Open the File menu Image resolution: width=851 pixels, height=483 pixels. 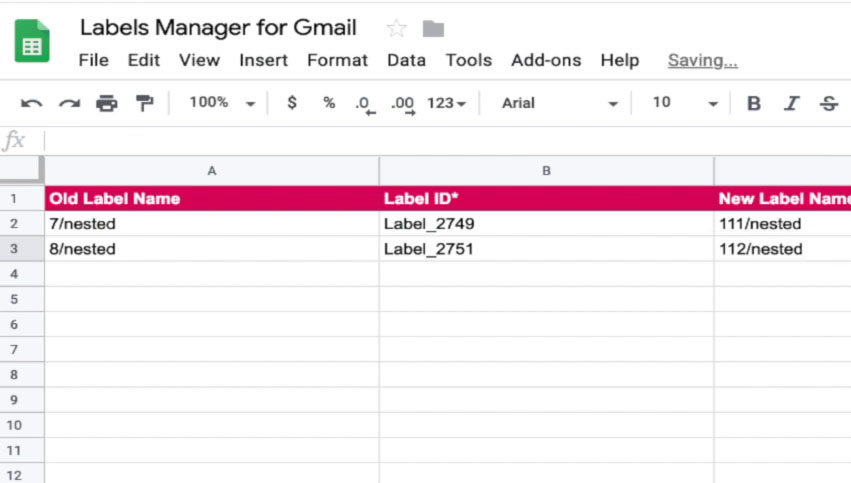(x=93, y=60)
